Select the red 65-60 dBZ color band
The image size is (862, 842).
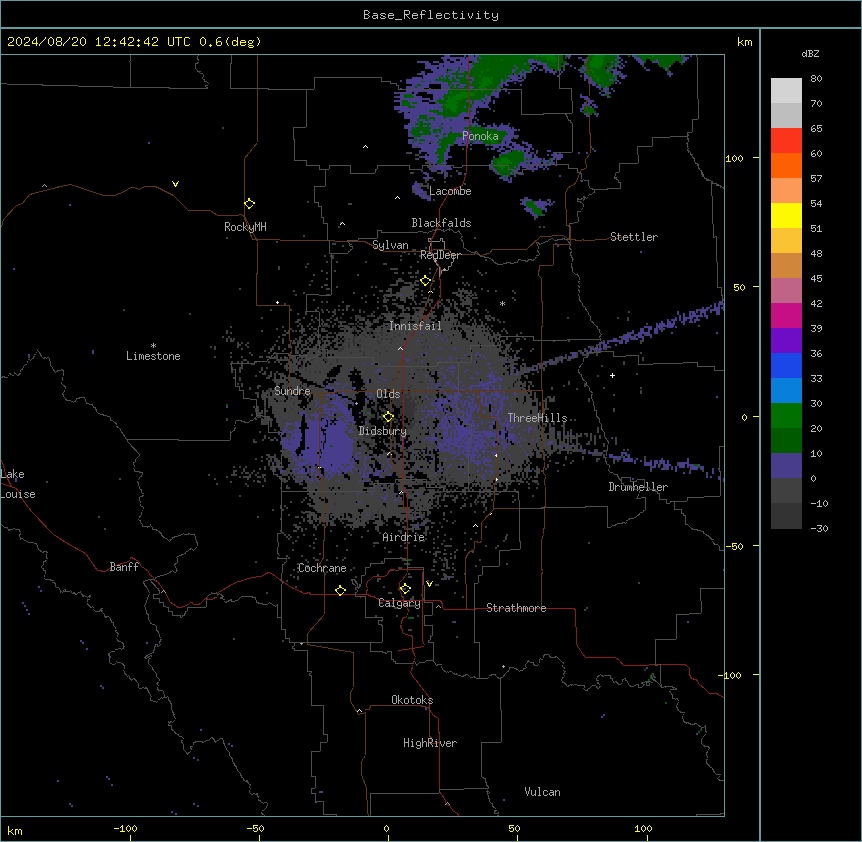point(786,141)
